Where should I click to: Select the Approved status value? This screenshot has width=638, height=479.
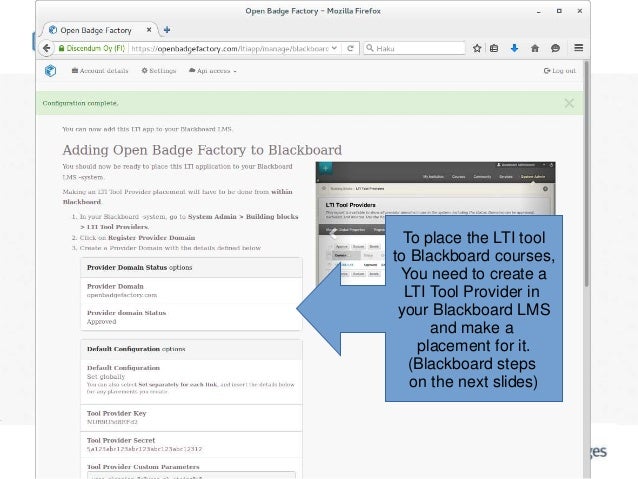101,322
